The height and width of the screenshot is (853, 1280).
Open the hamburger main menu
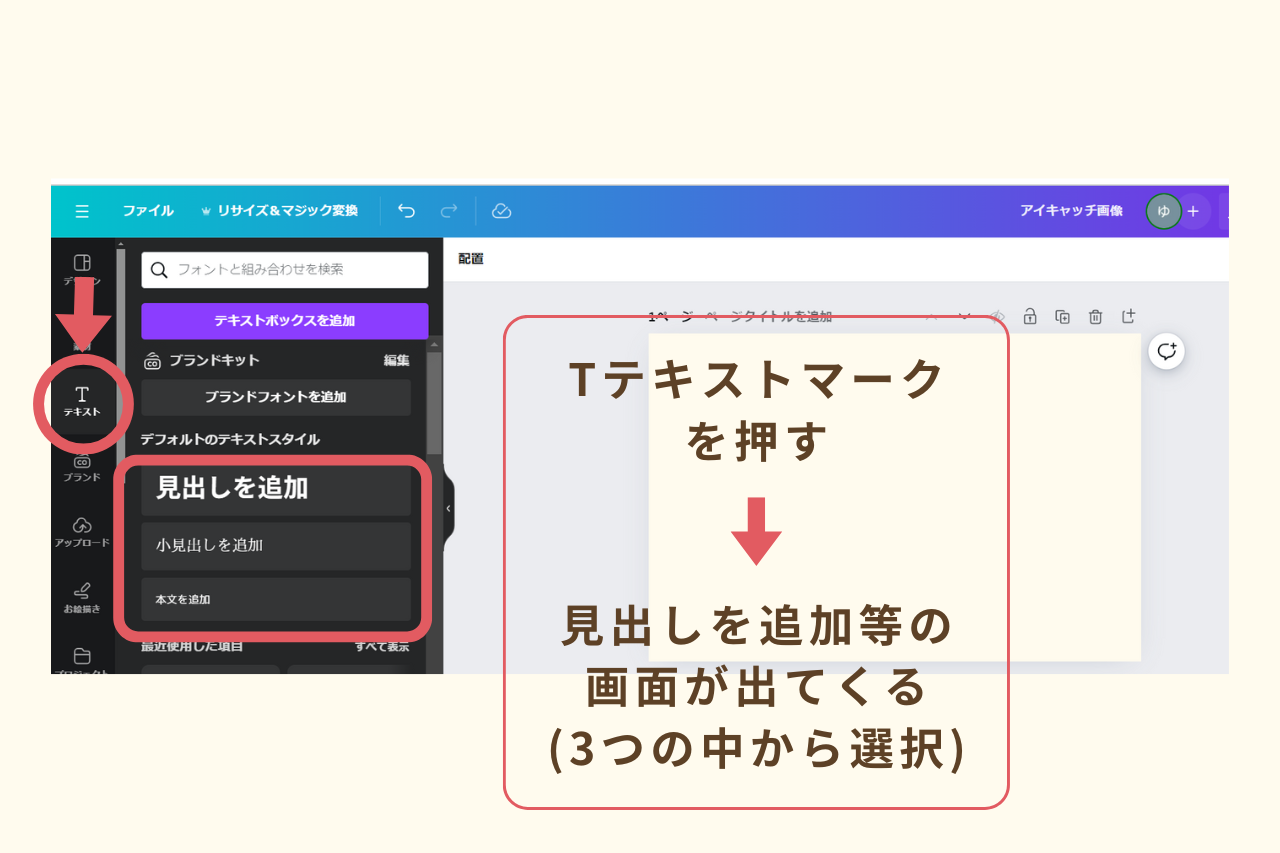pyautogui.click(x=82, y=211)
